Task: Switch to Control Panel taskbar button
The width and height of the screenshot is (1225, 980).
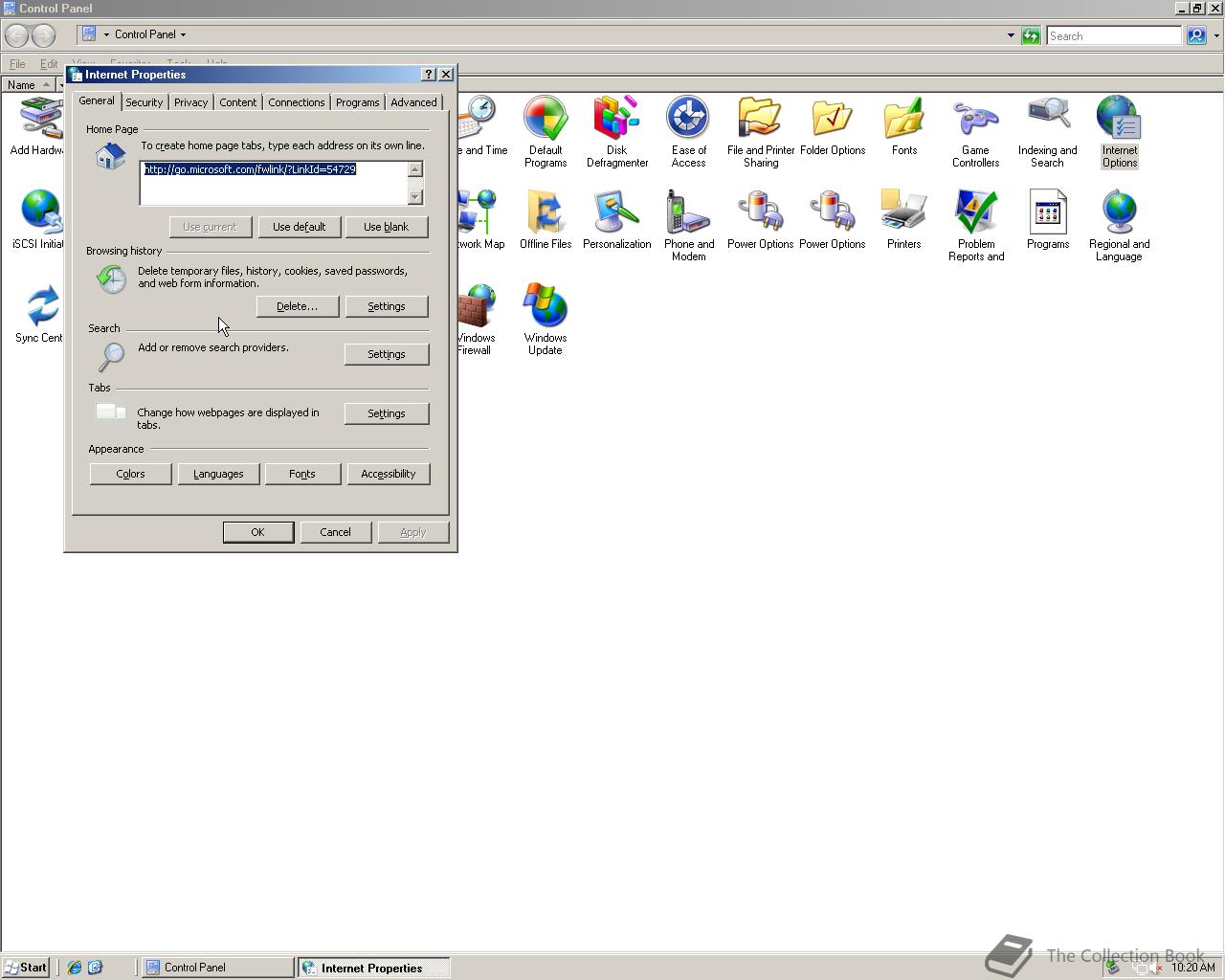Action: 218,968
